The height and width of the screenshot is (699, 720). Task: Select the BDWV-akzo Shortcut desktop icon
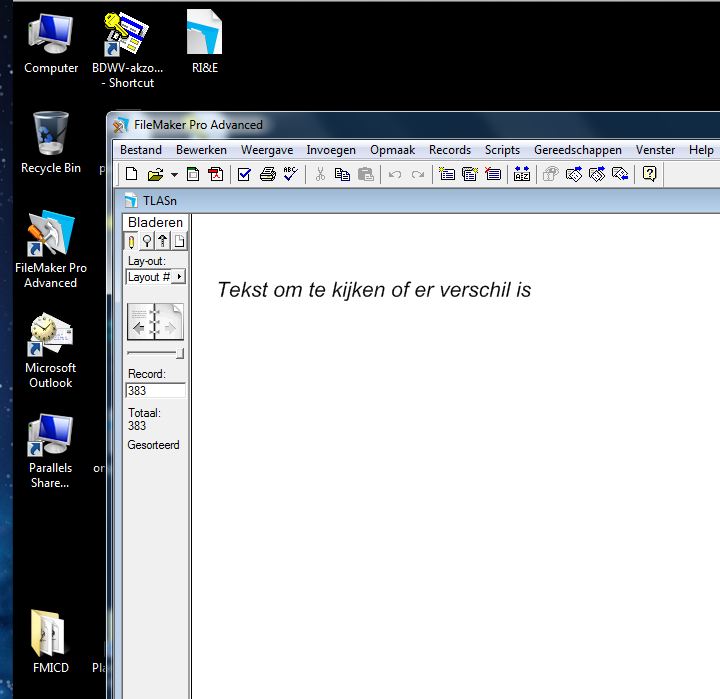127,51
